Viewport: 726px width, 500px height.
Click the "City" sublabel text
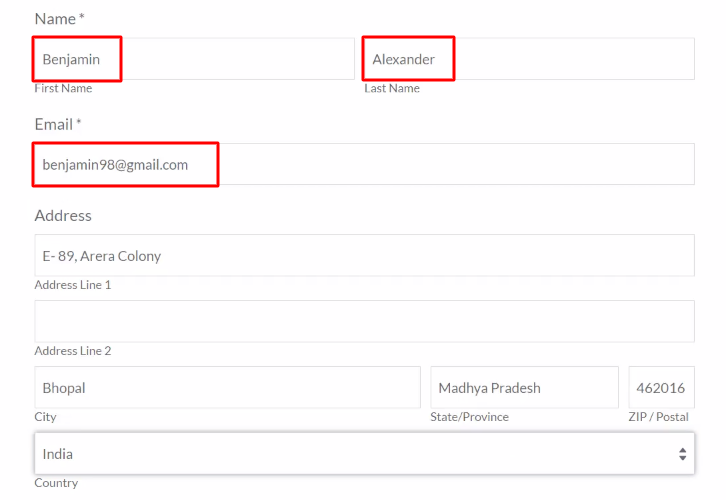coord(46,417)
